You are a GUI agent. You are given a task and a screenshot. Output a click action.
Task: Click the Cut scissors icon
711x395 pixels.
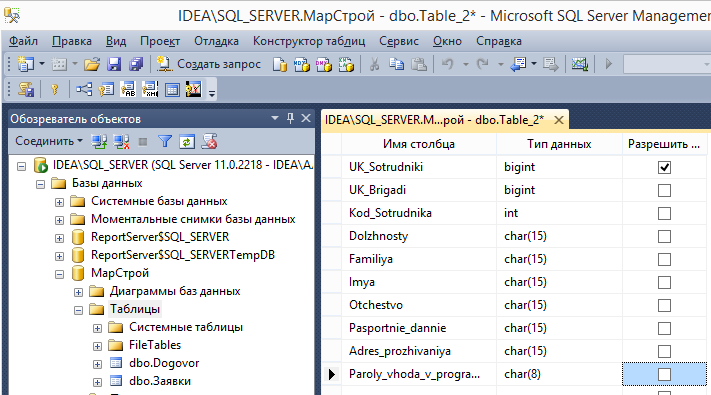click(x=374, y=64)
